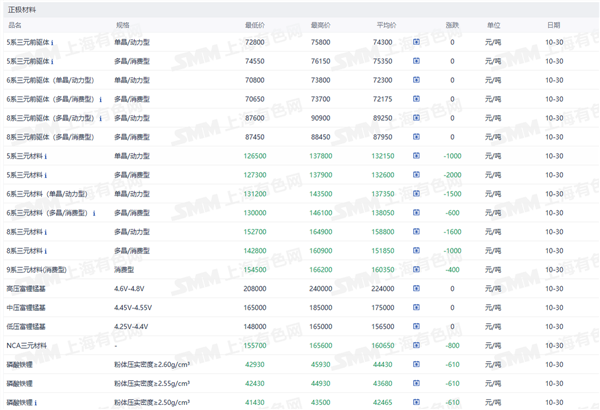
Task: Select price change value -2000
Action: coord(452,175)
